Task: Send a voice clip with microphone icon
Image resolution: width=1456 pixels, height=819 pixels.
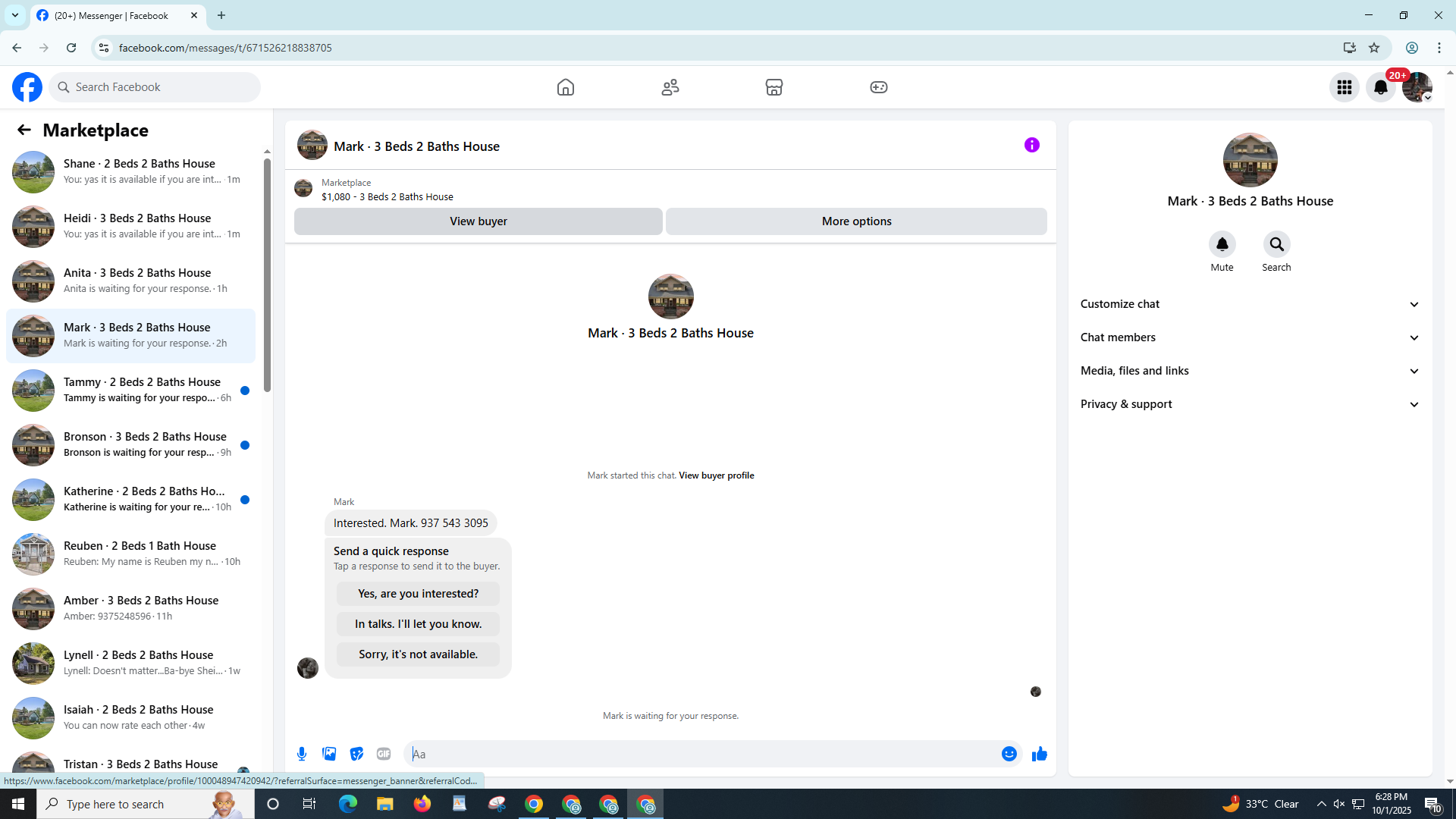Action: 302,754
